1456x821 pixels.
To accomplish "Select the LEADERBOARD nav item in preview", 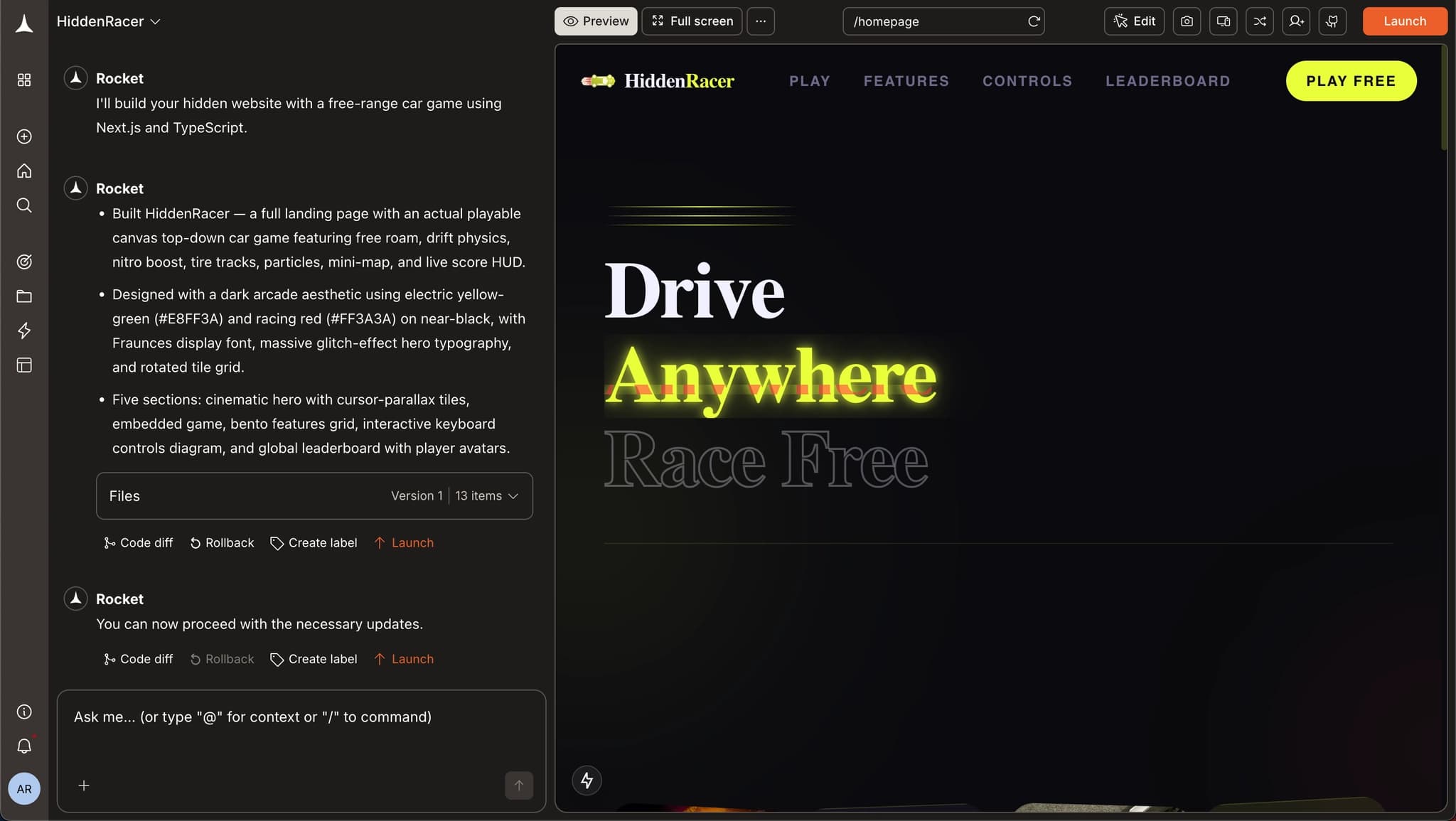I will coord(1167,81).
